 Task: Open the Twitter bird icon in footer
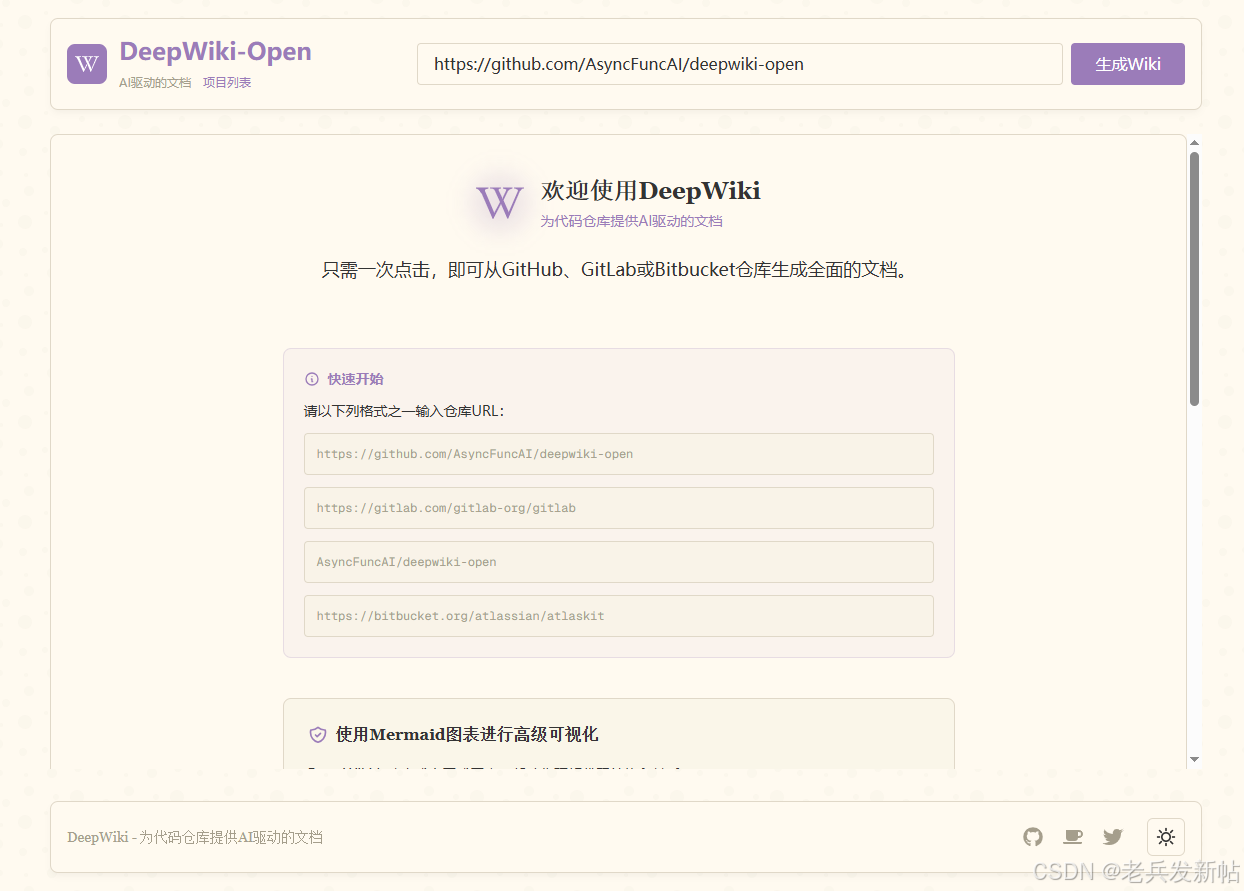coord(1113,837)
